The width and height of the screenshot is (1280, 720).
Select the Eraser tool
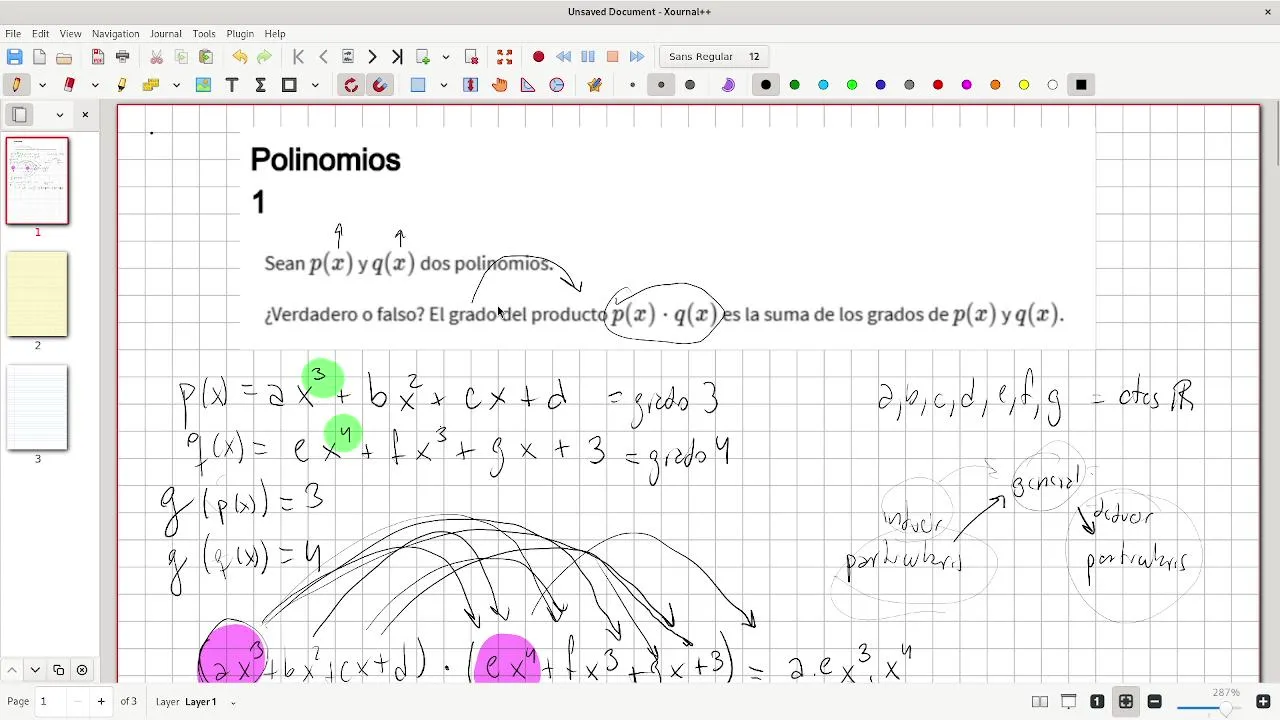(x=69, y=85)
